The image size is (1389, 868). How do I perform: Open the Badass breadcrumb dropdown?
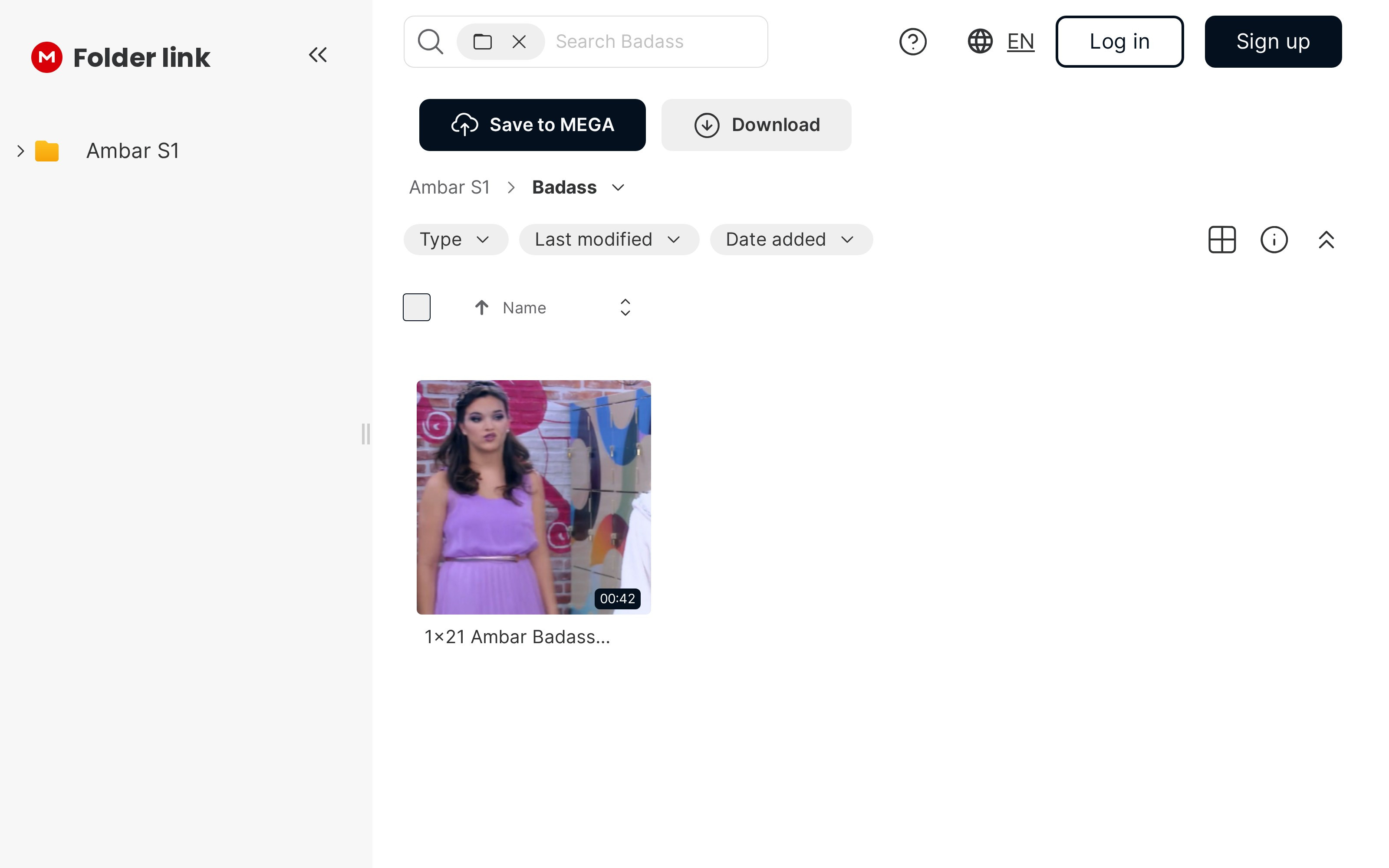click(x=618, y=188)
